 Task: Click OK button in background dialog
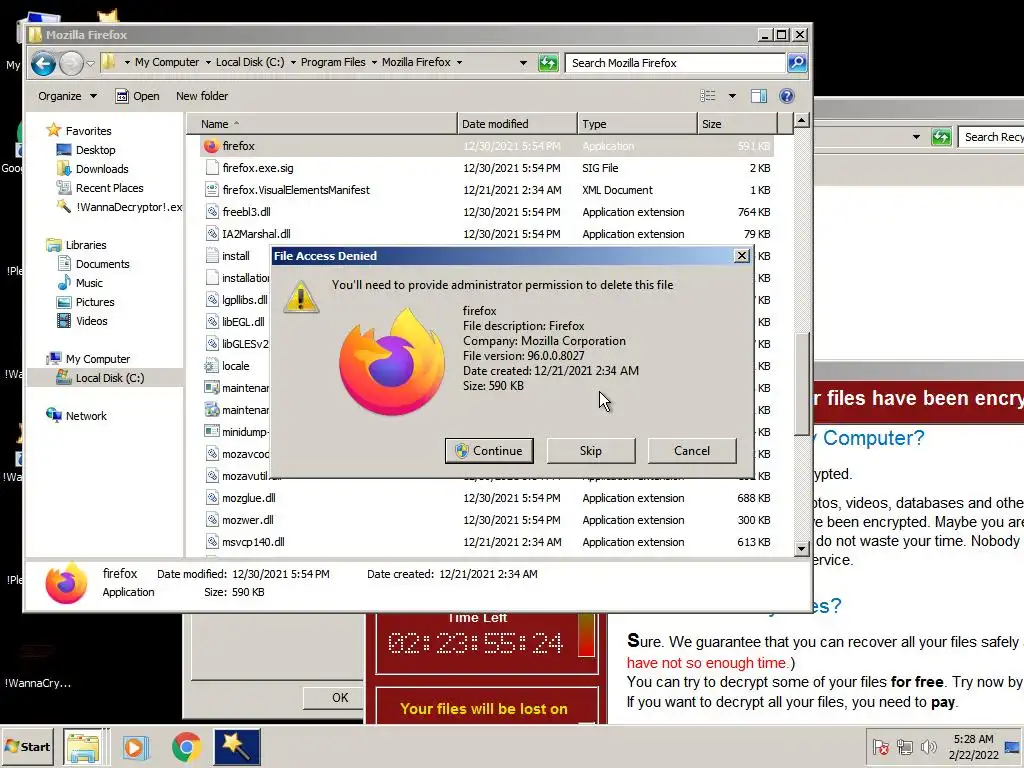tap(333, 697)
